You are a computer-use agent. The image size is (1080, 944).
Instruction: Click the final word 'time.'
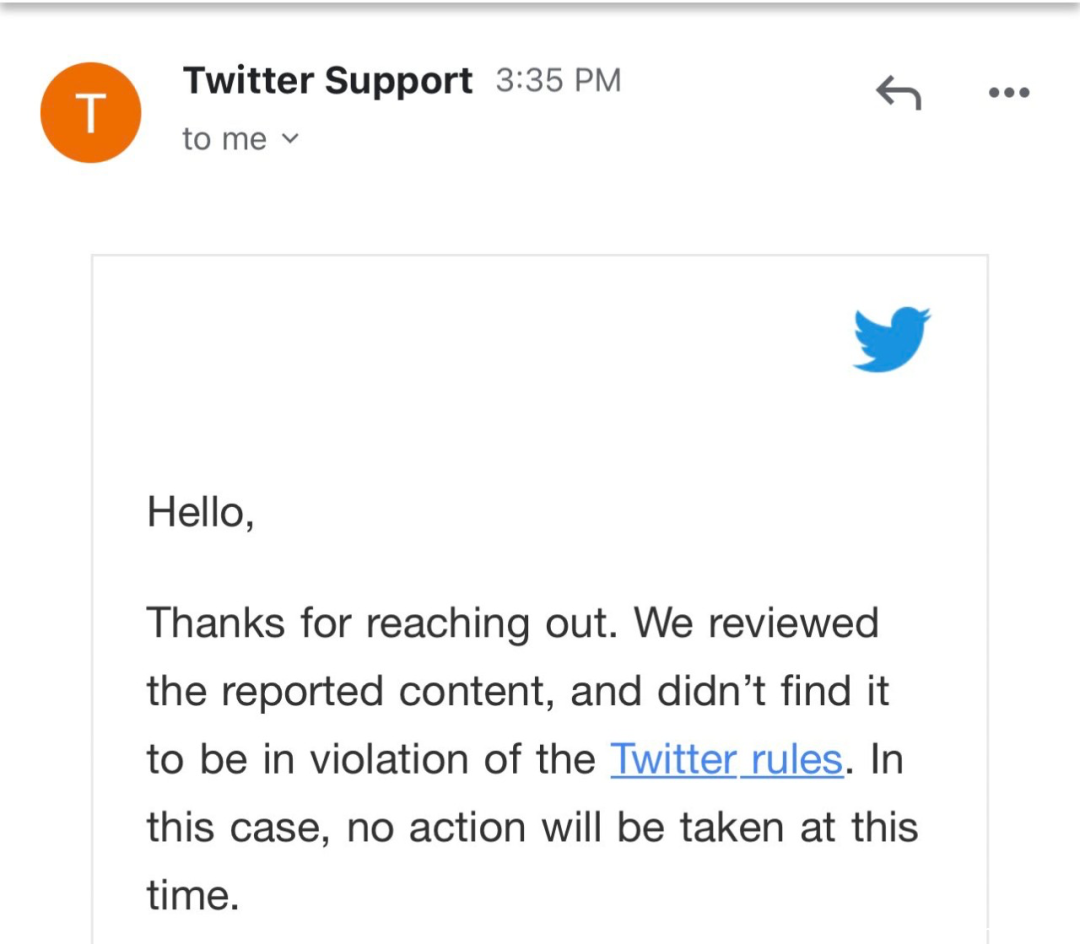(193, 895)
